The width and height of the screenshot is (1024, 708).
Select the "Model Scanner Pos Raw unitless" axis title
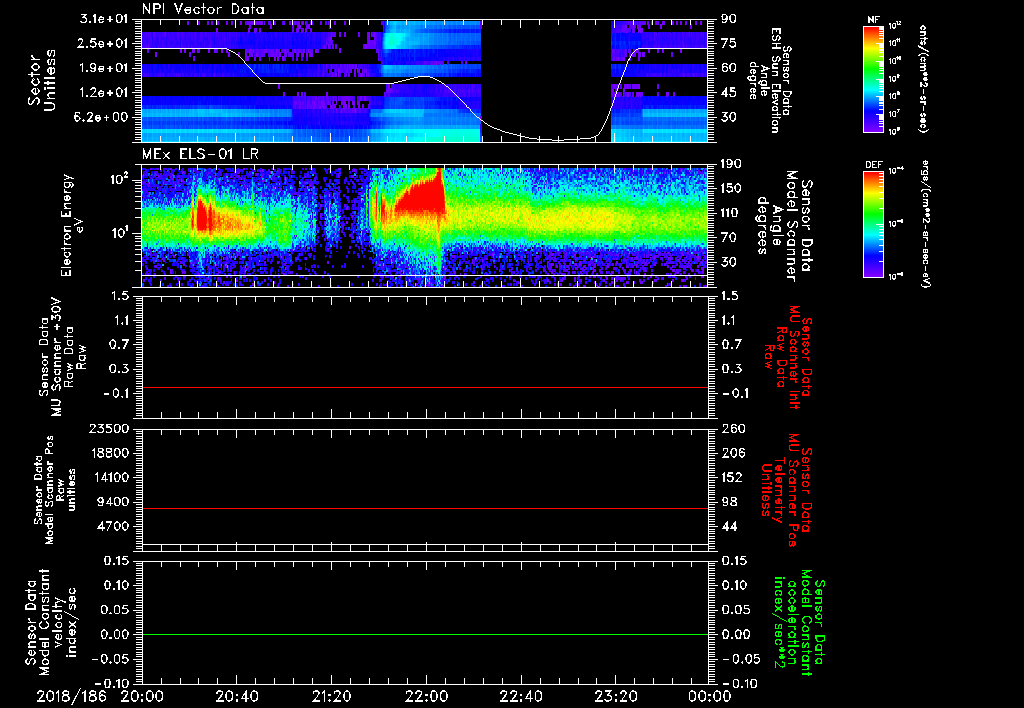point(55,490)
